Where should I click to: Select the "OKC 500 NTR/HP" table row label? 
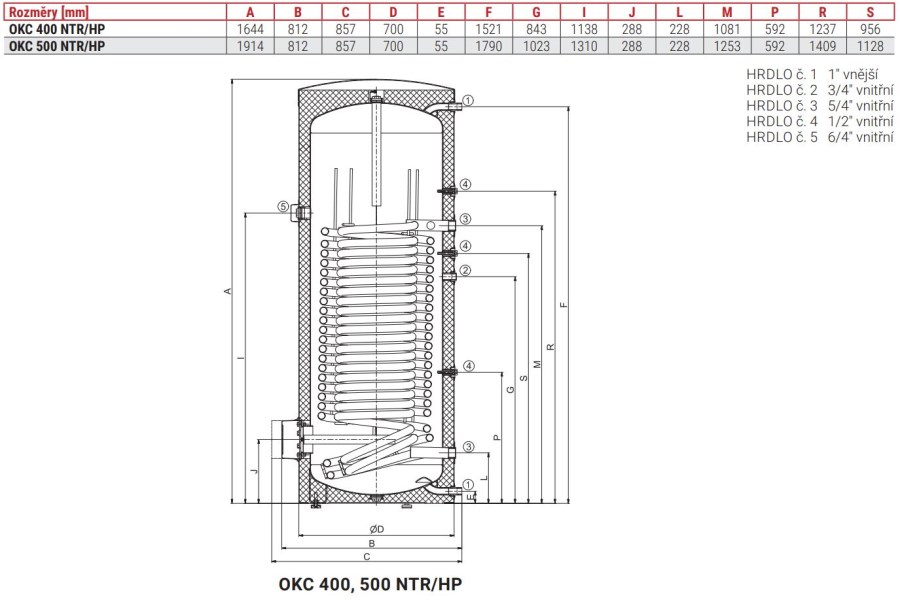[x=57, y=46]
